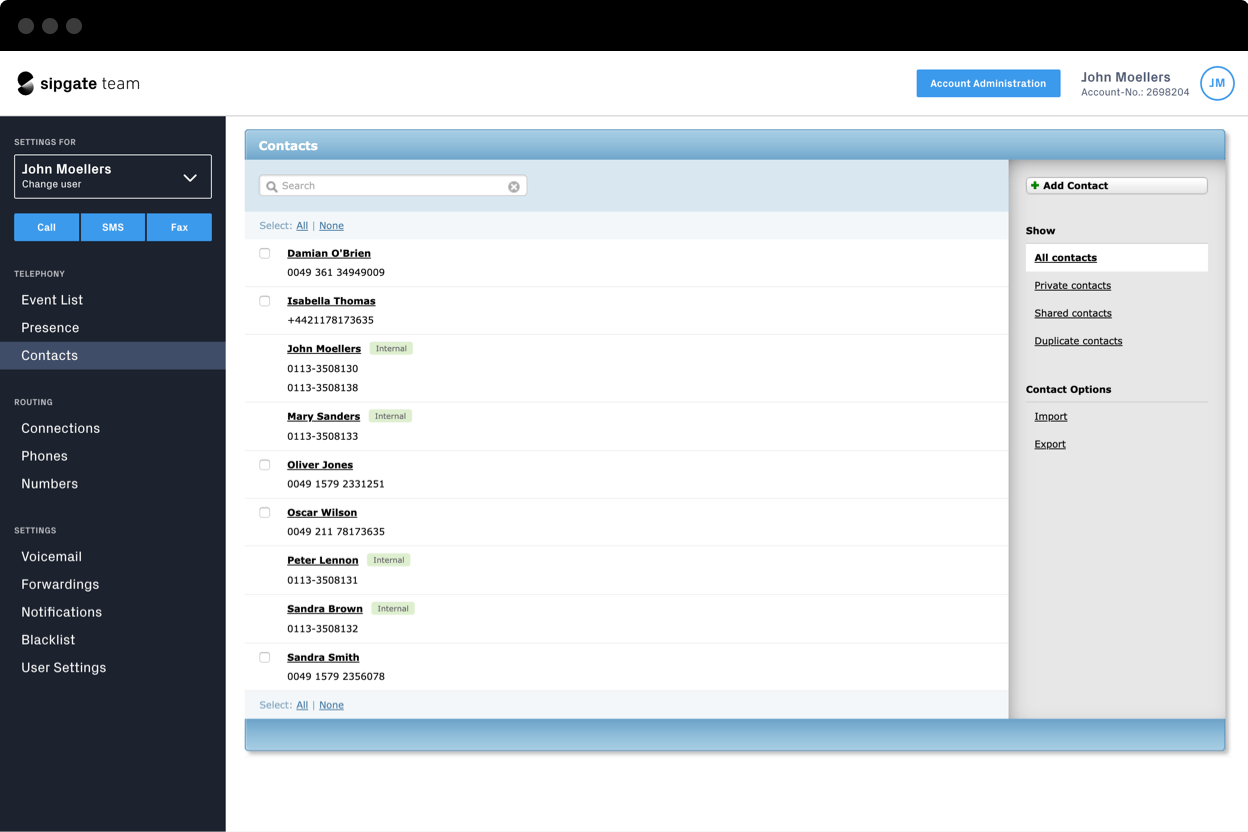Open Forwardings settings
Image resolution: width=1248 pixels, height=832 pixels.
(x=60, y=584)
